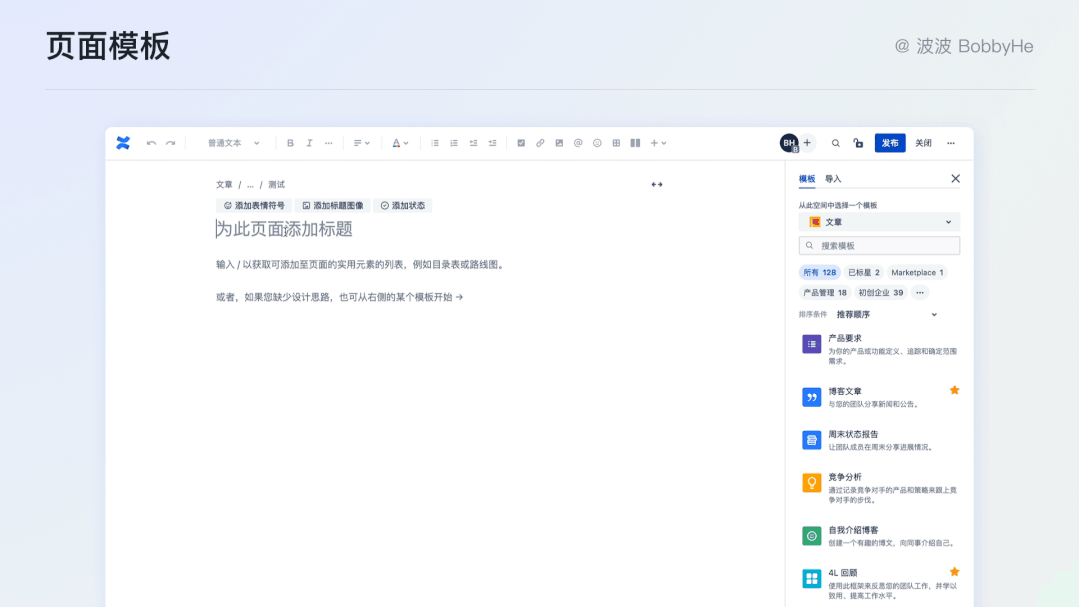Select the 4L 回顾 template
The height and width of the screenshot is (607, 1079).
[879, 584]
